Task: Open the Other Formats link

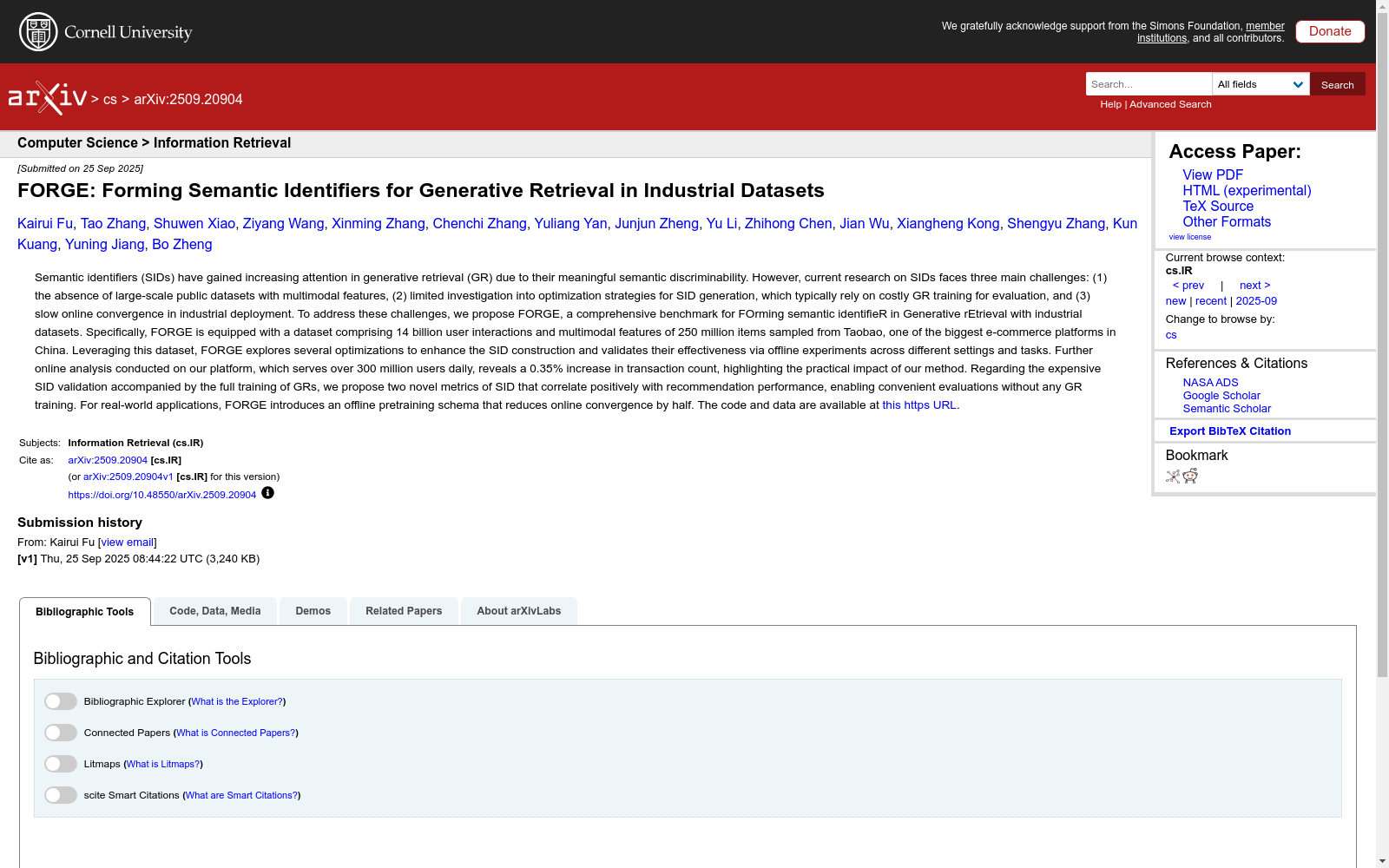Action: coord(1227,221)
